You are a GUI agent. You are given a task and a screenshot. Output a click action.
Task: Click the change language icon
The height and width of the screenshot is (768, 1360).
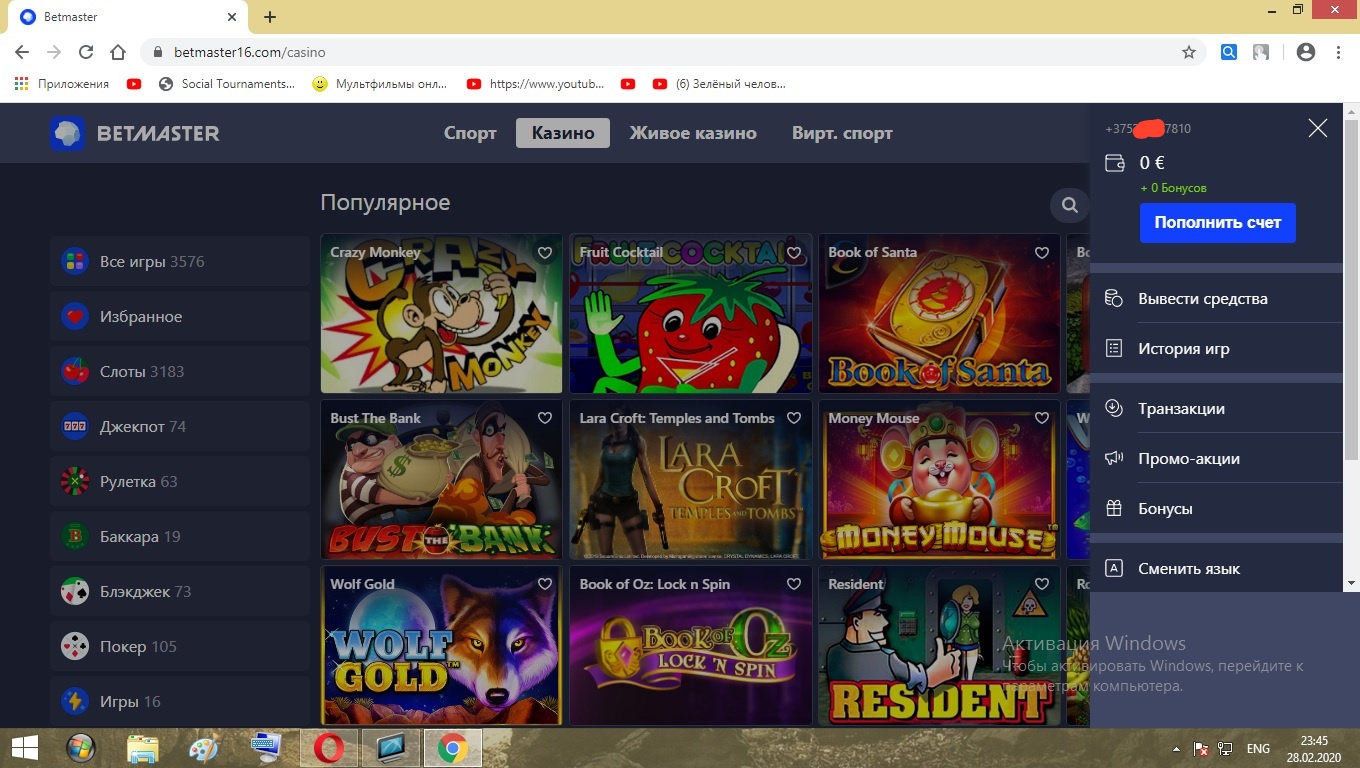(1114, 568)
